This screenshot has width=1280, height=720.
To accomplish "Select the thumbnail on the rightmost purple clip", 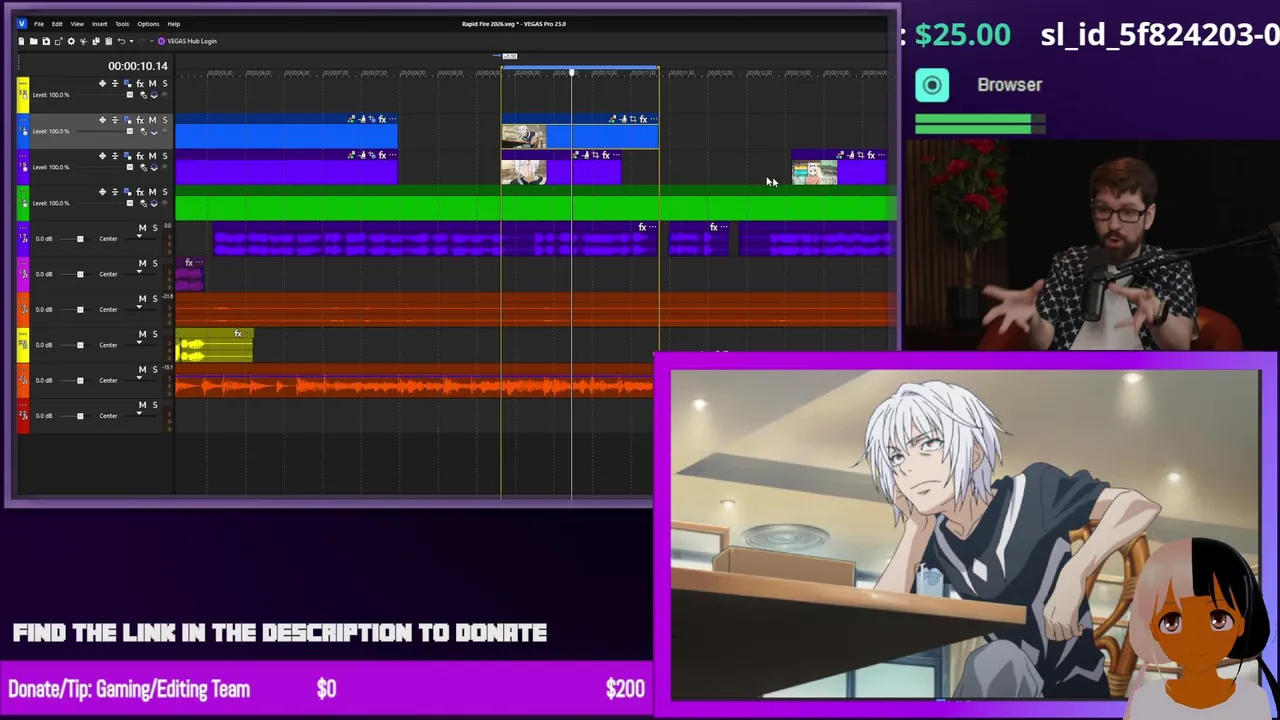I will [814, 173].
